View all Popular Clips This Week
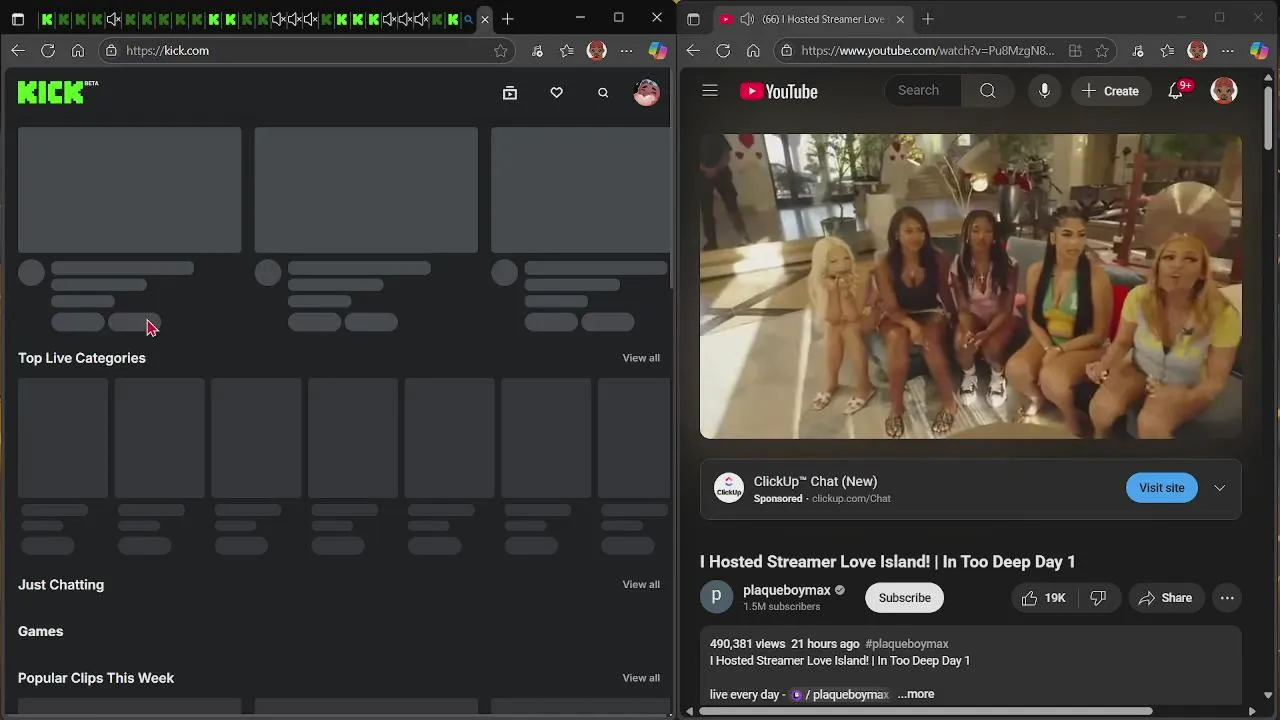The height and width of the screenshot is (720, 1280). [x=641, y=678]
